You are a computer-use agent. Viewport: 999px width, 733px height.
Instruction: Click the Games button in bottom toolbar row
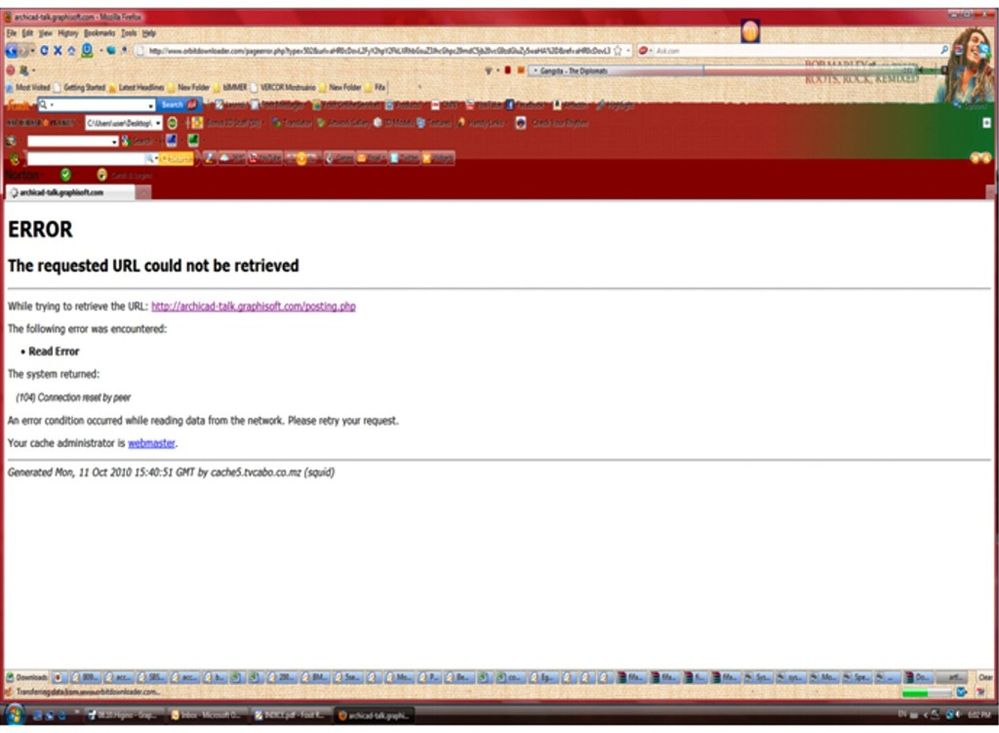[x=340, y=158]
